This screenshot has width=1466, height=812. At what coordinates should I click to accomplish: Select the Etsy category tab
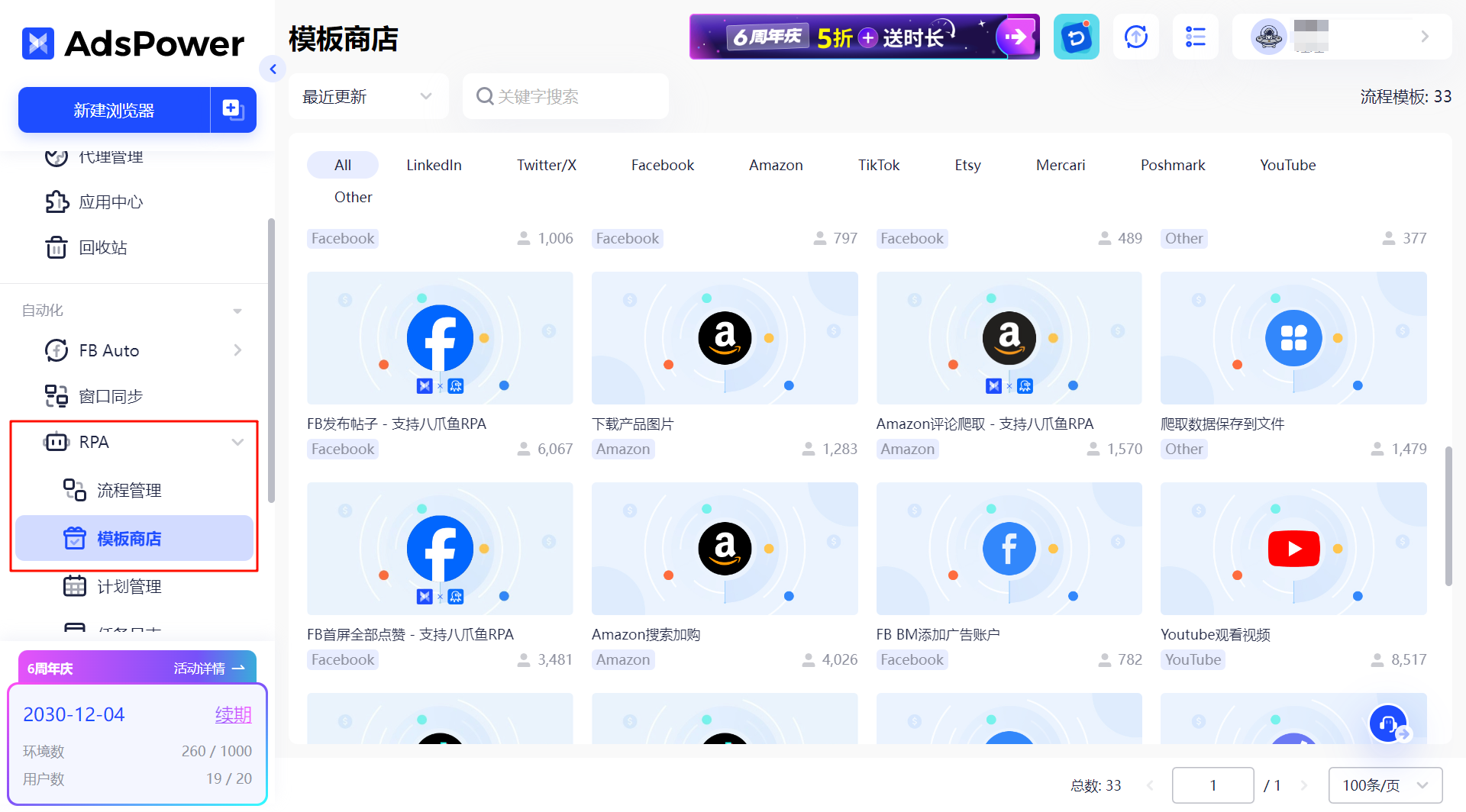pos(967,165)
